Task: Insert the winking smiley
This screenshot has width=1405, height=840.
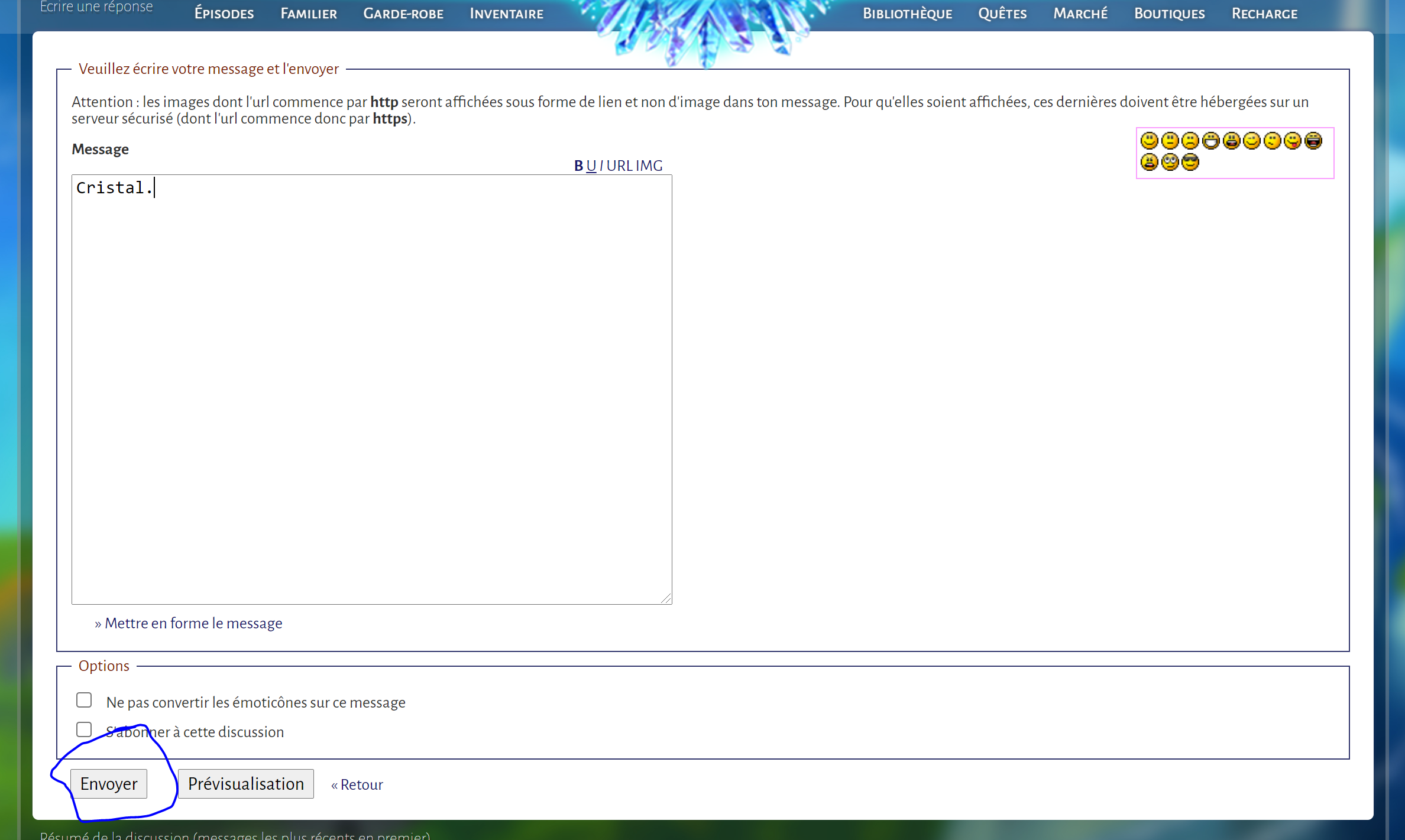Action: (1252, 141)
